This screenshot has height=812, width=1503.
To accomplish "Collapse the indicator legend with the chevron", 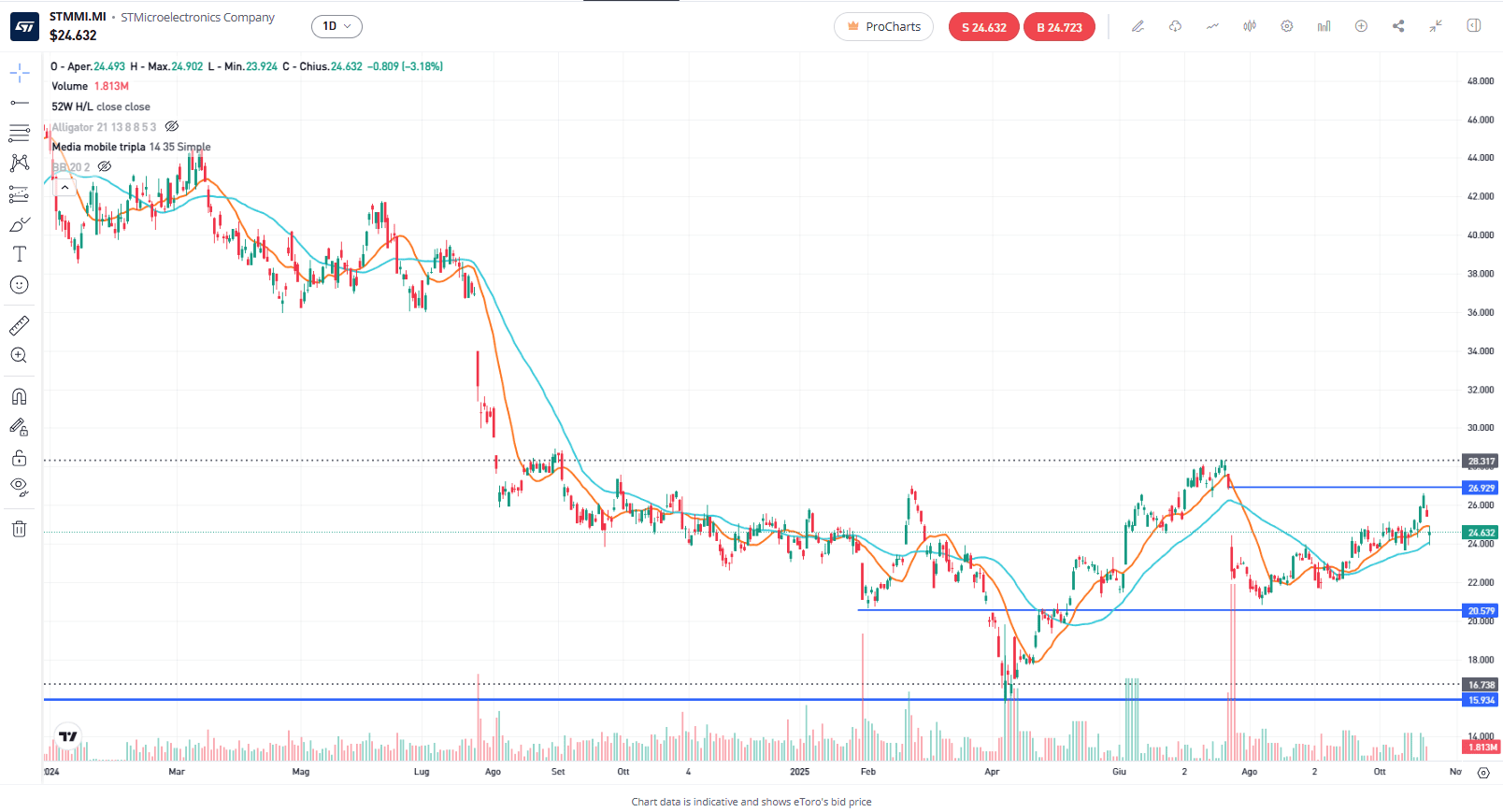I will 64,188.
